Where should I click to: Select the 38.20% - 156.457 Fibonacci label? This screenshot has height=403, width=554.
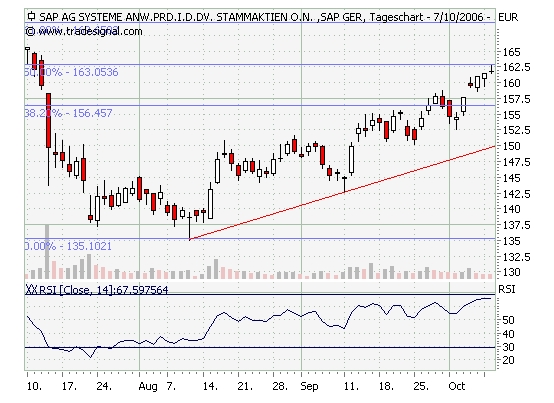(x=69, y=113)
